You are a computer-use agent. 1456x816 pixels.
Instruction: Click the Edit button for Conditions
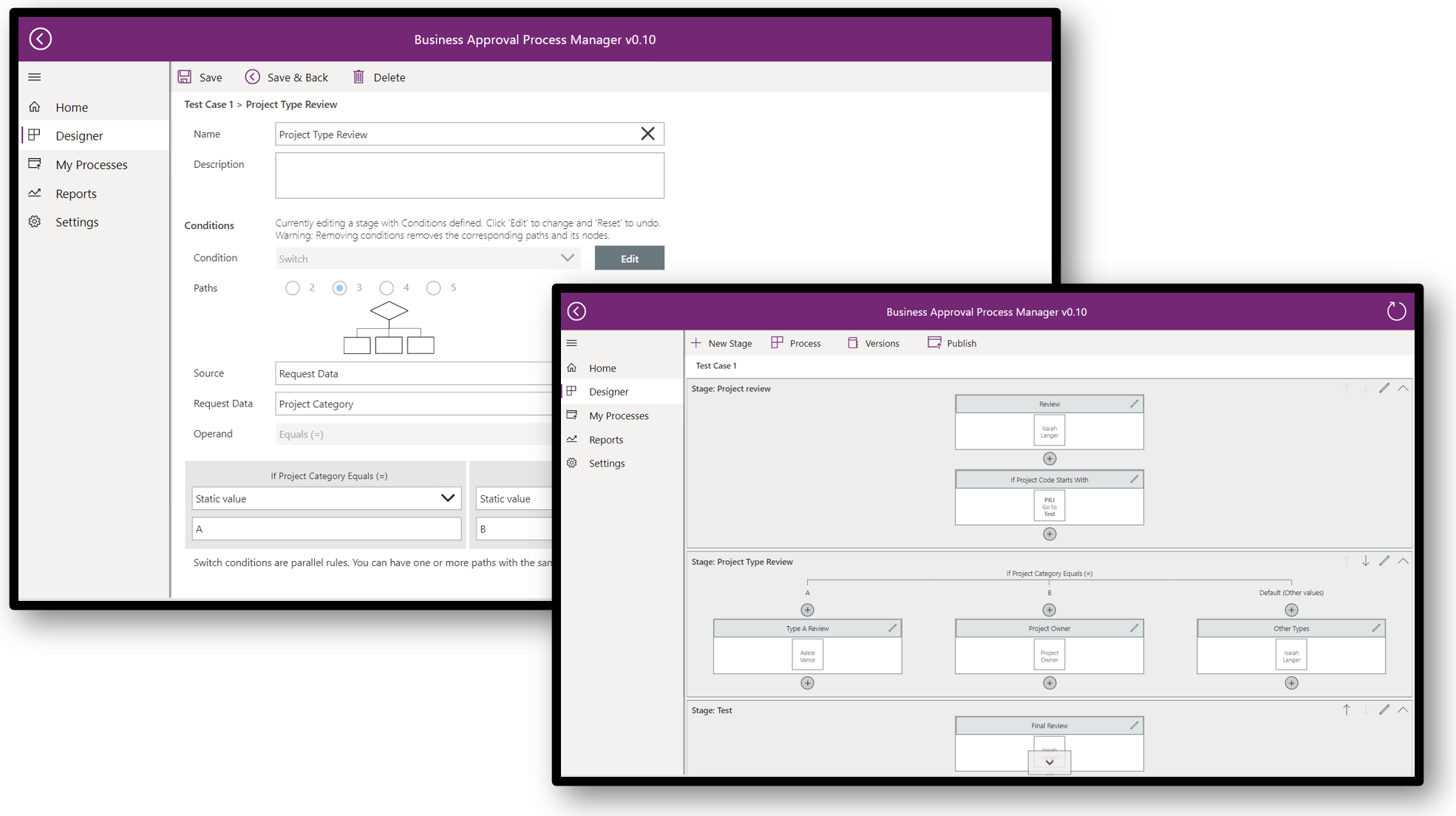(x=630, y=258)
